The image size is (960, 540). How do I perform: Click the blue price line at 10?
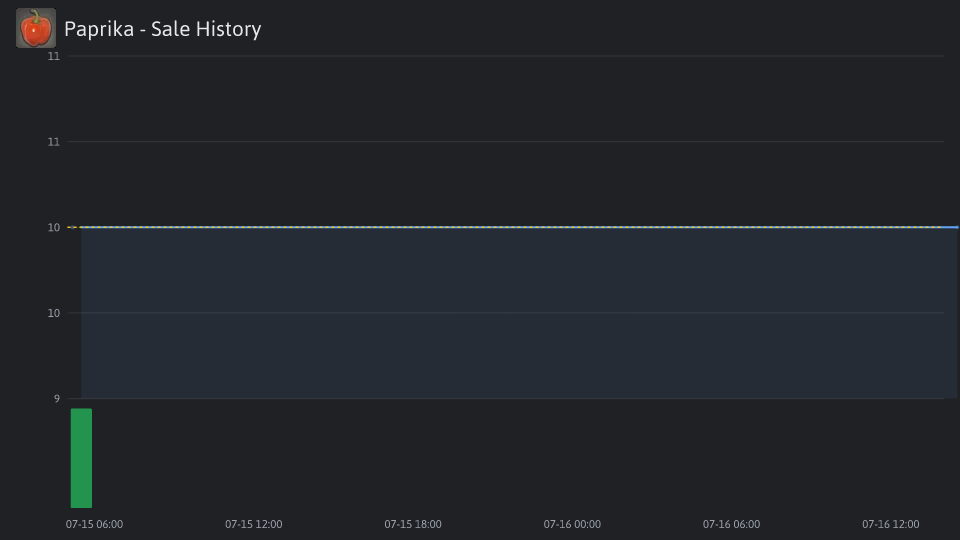[519, 227]
